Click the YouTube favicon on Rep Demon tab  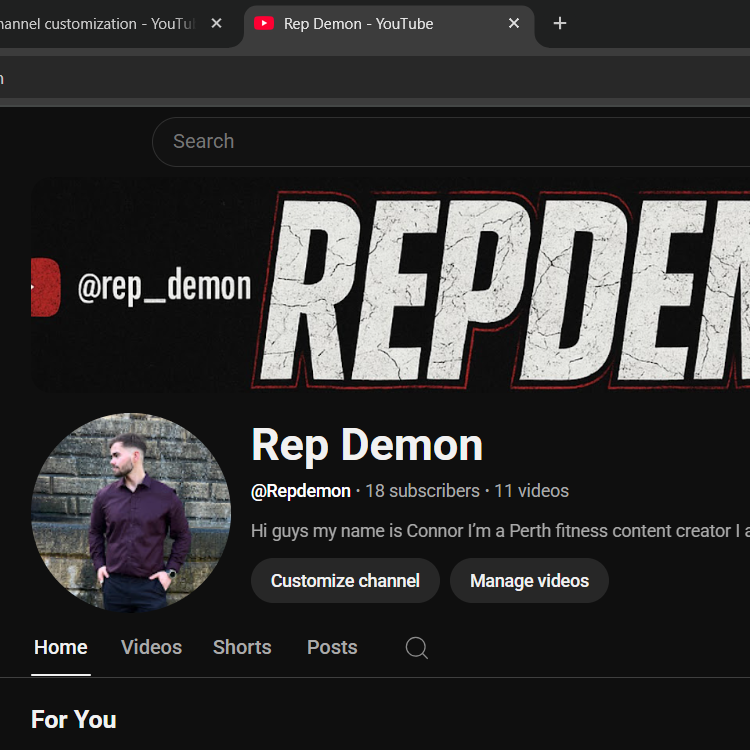point(264,23)
